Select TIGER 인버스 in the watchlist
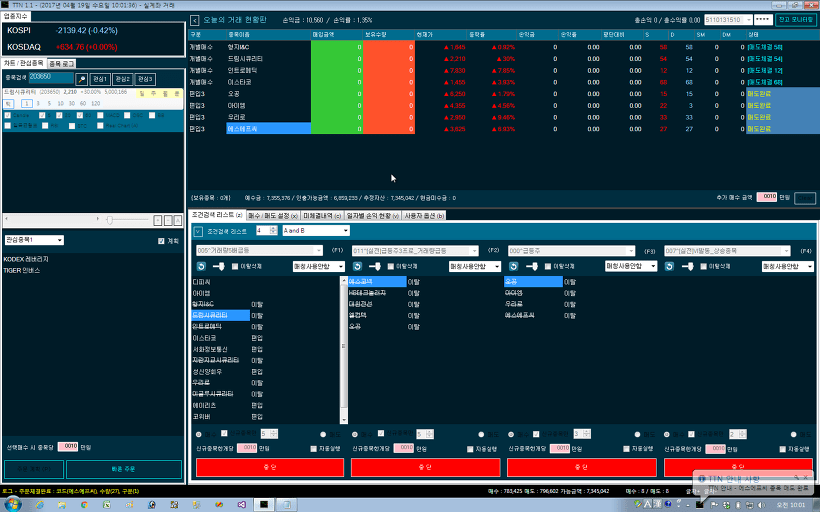Image resolution: width=820 pixels, height=512 pixels. point(22,271)
